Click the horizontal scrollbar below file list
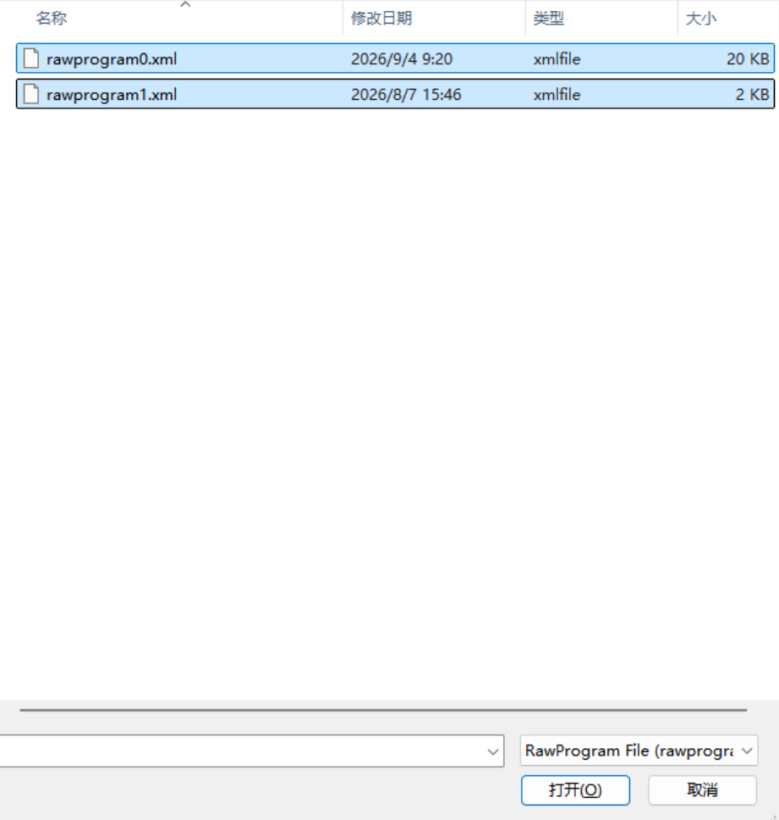Image resolution: width=779 pixels, height=820 pixels. click(383, 710)
